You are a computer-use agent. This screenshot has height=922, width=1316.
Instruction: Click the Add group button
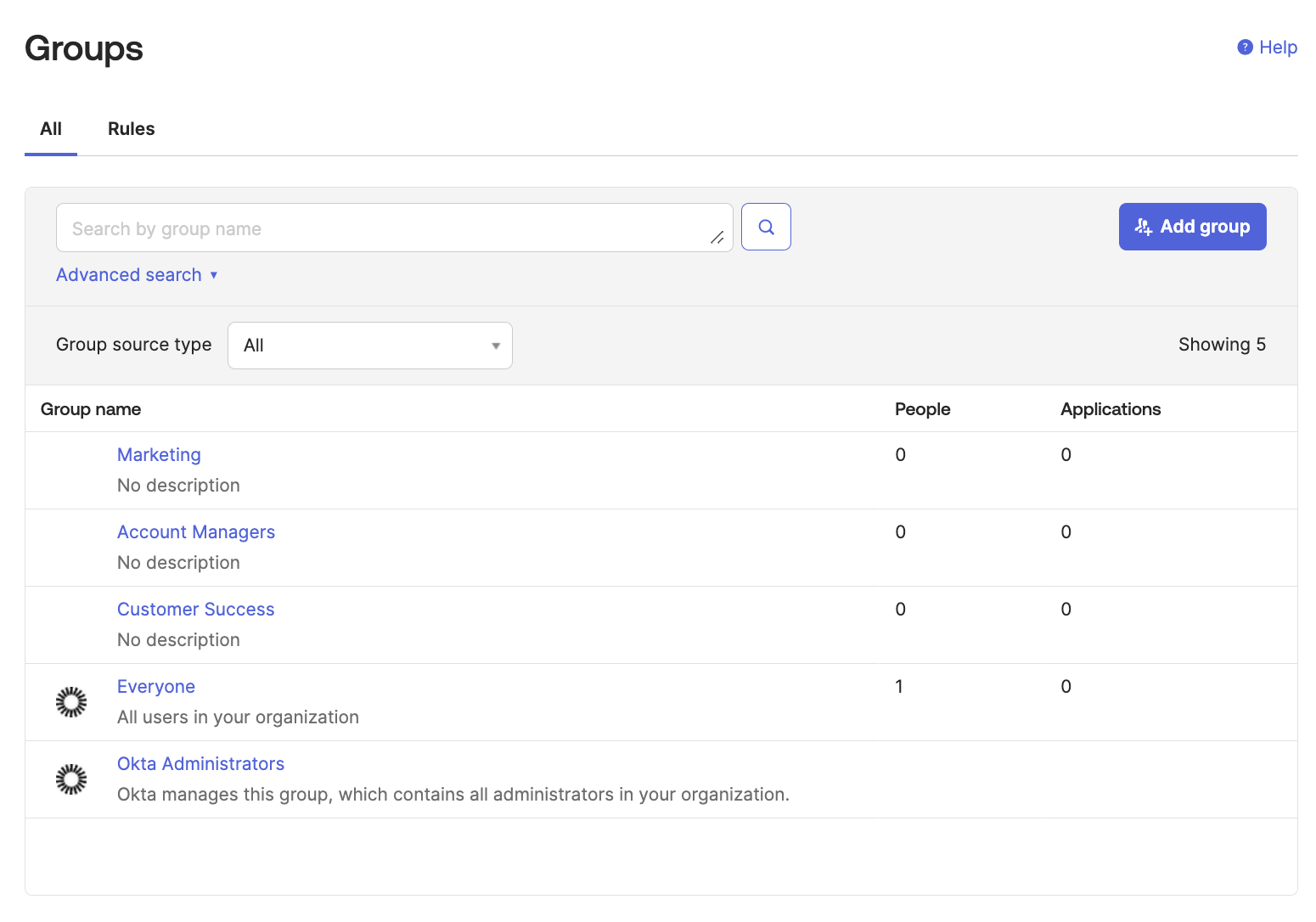pyautogui.click(x=1193, y=227)
